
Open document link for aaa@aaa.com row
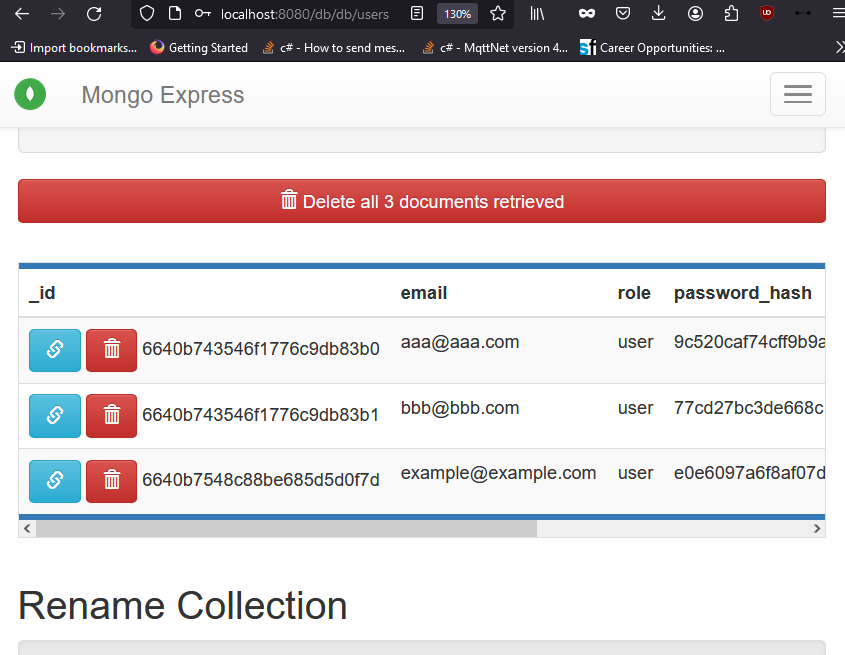pyautogui.click(x=55, y=350)
